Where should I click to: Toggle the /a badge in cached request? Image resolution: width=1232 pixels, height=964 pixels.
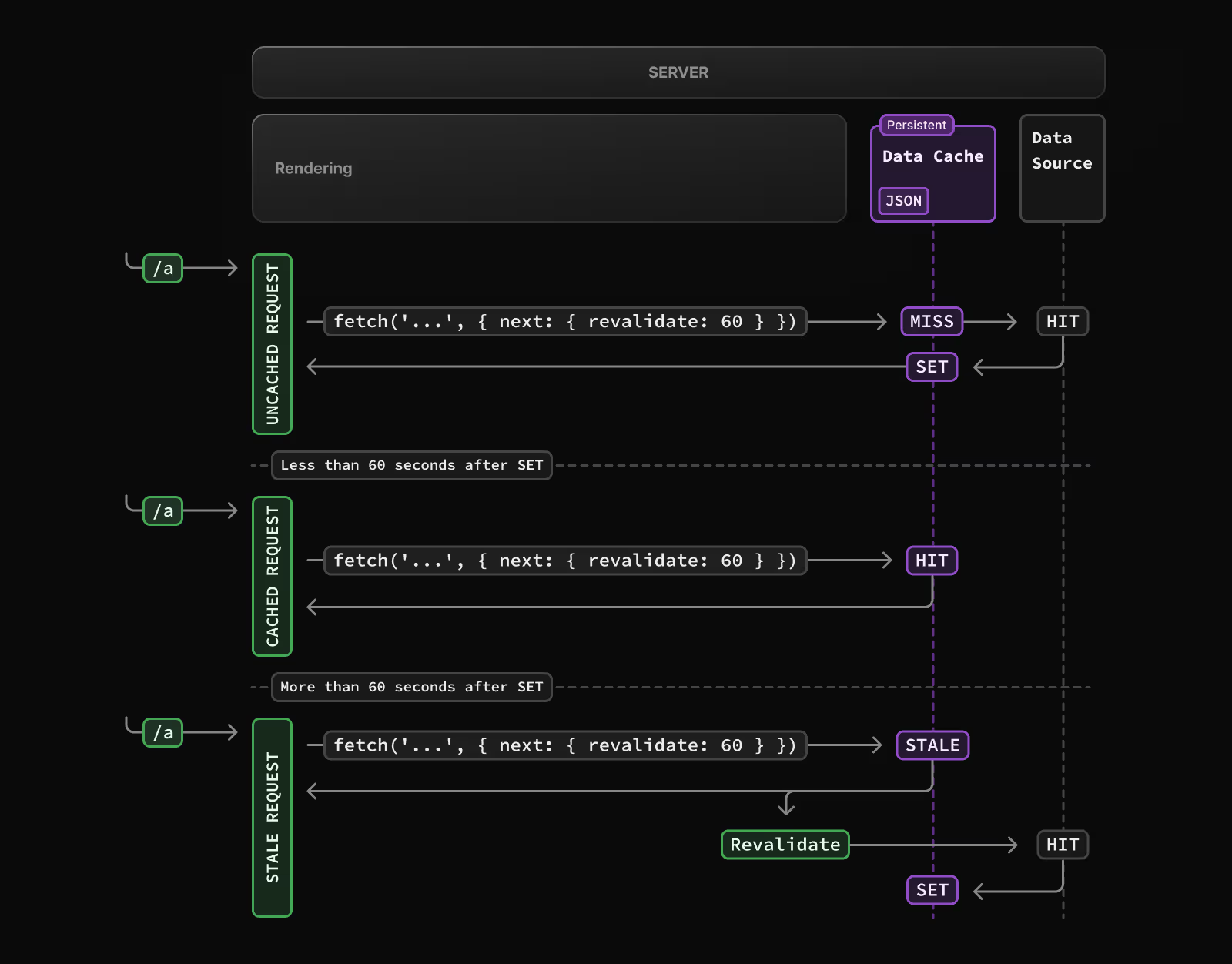pyautogui.click(x=162, y=510)
